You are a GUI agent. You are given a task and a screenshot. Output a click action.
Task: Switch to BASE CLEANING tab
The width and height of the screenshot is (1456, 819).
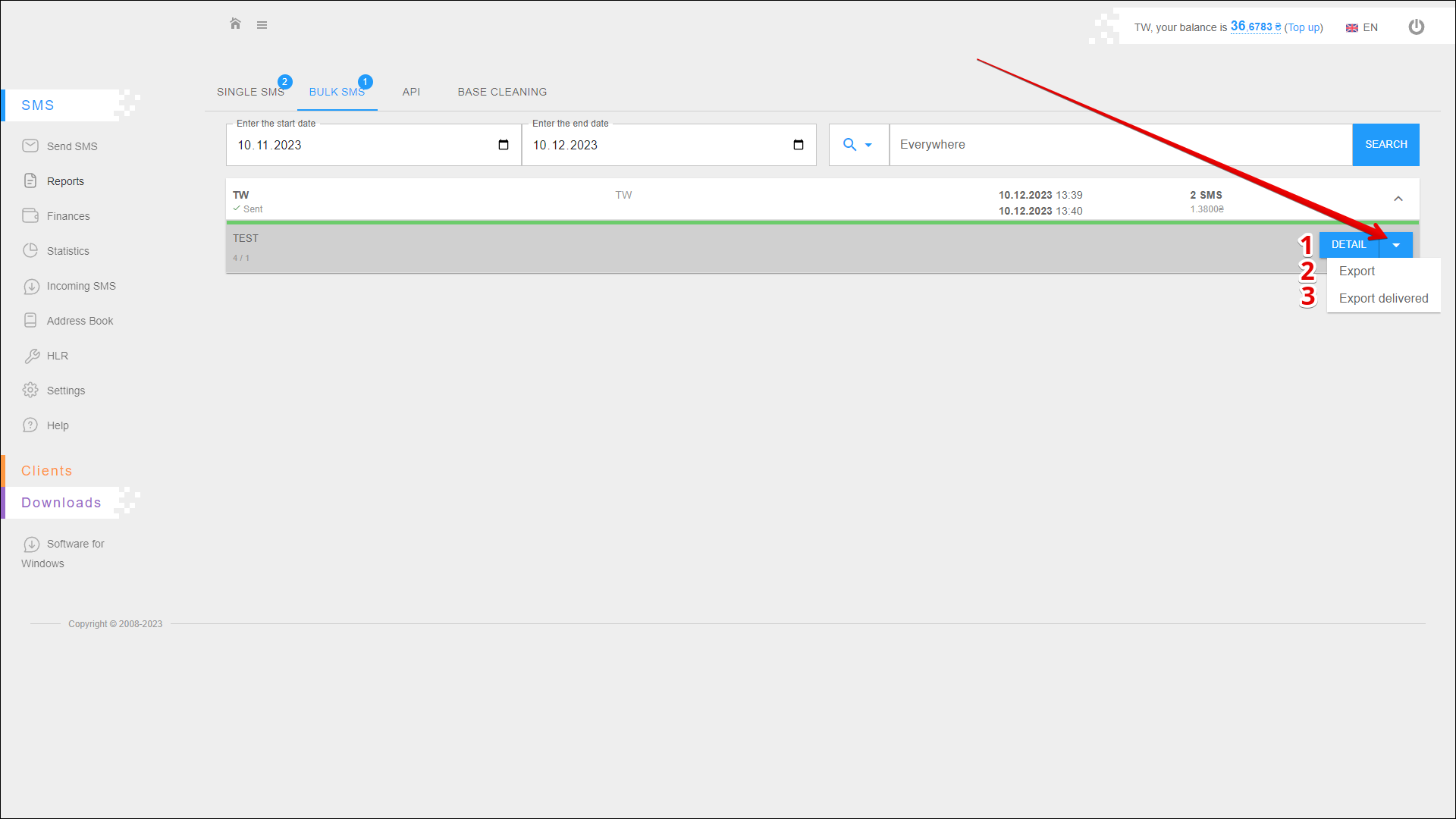click(502, 92)
